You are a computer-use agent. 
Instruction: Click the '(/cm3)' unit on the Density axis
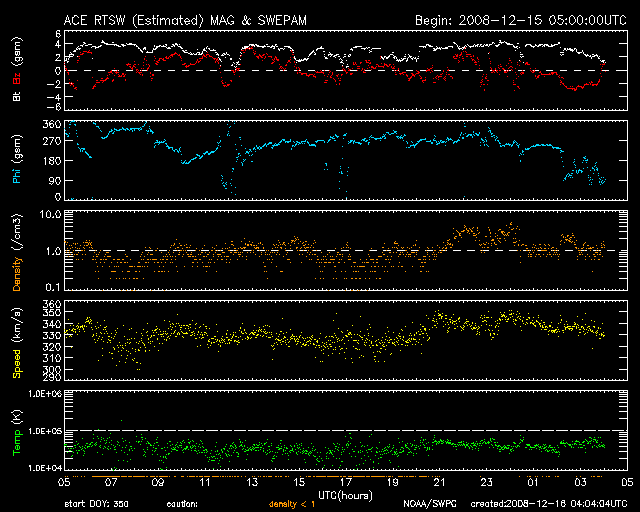click(17, 232)
